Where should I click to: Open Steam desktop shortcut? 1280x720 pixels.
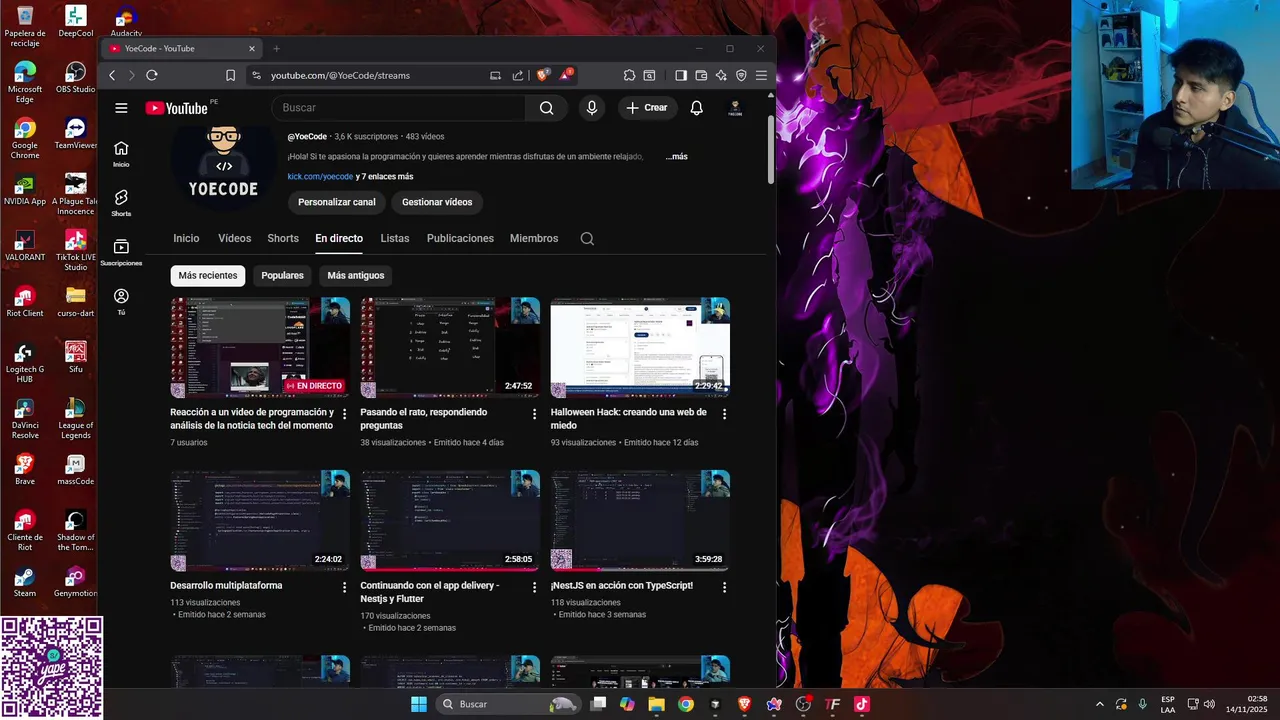click(25, 582)
